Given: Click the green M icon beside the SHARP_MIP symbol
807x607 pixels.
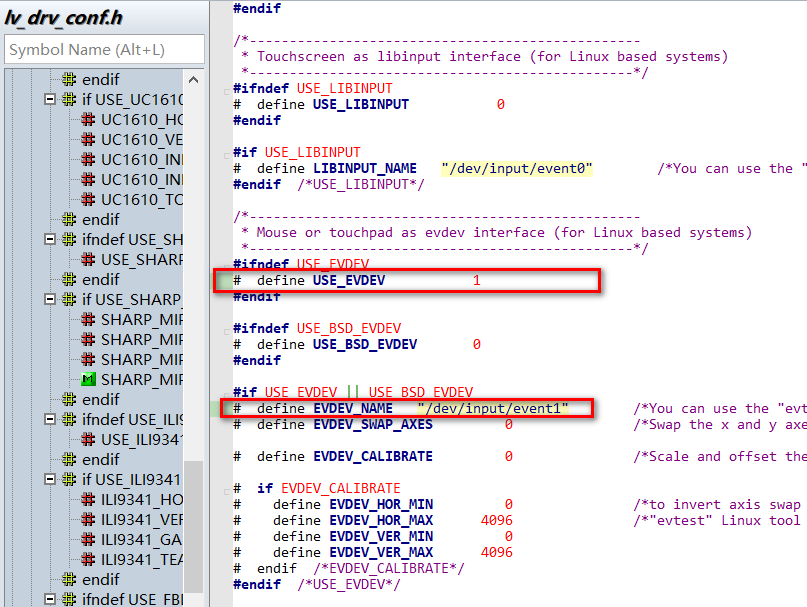Looking at the screenshot, I should (89, 379).
